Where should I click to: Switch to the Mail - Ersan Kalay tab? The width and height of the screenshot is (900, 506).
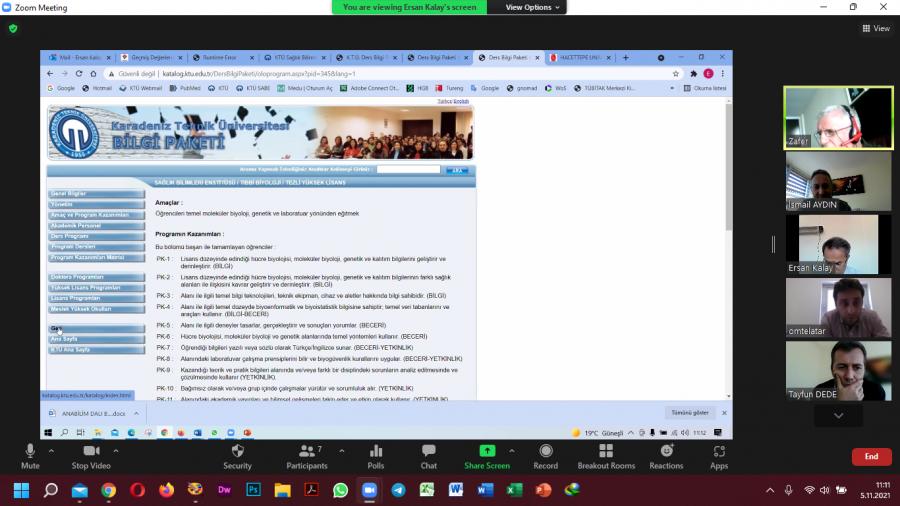tap(80, 57)
